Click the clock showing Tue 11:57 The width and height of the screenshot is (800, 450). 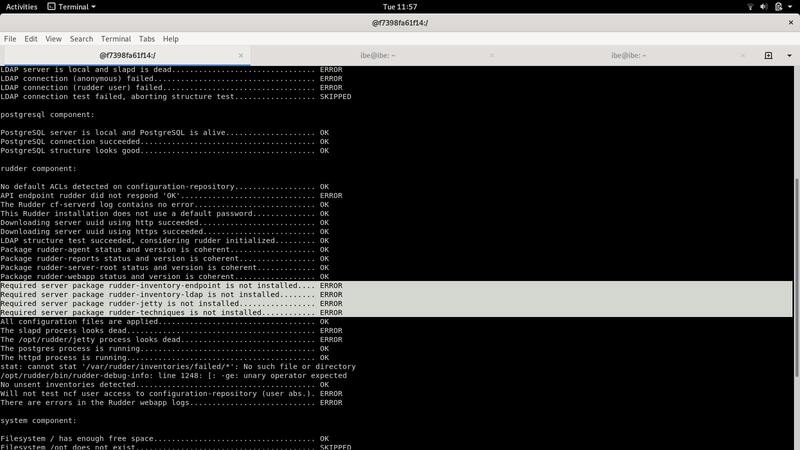(x=399, y=7)
